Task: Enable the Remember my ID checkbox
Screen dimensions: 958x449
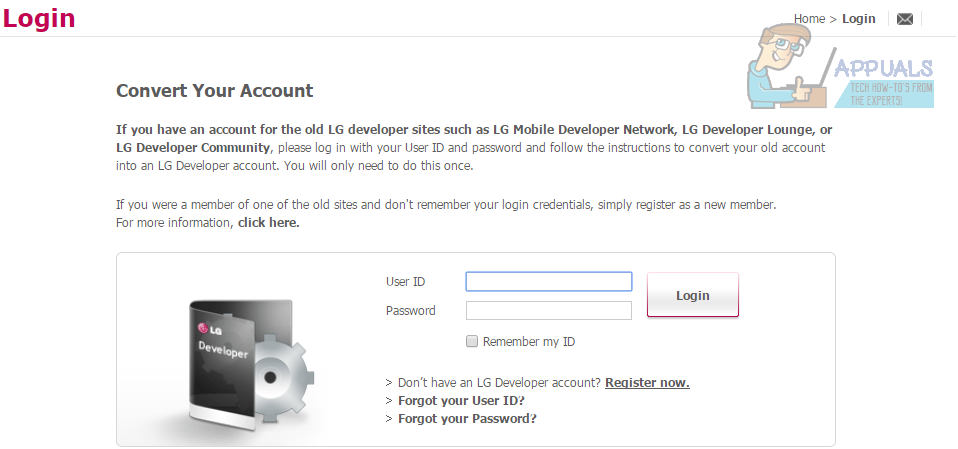Action: [x=472, y=342]
